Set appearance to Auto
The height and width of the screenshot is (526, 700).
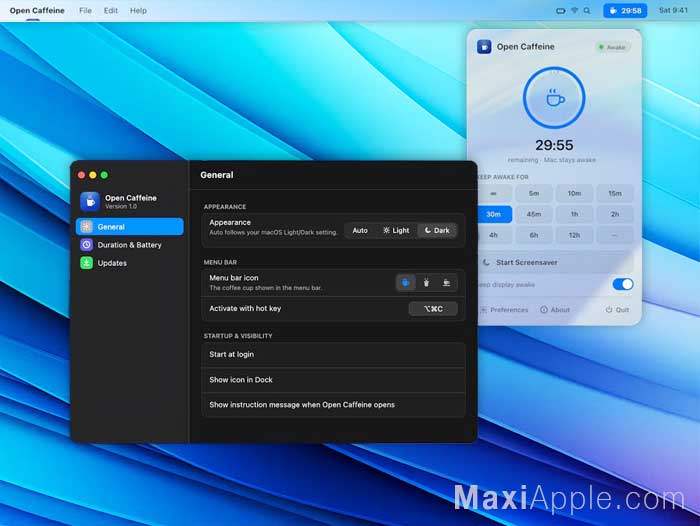coord(360,230)
